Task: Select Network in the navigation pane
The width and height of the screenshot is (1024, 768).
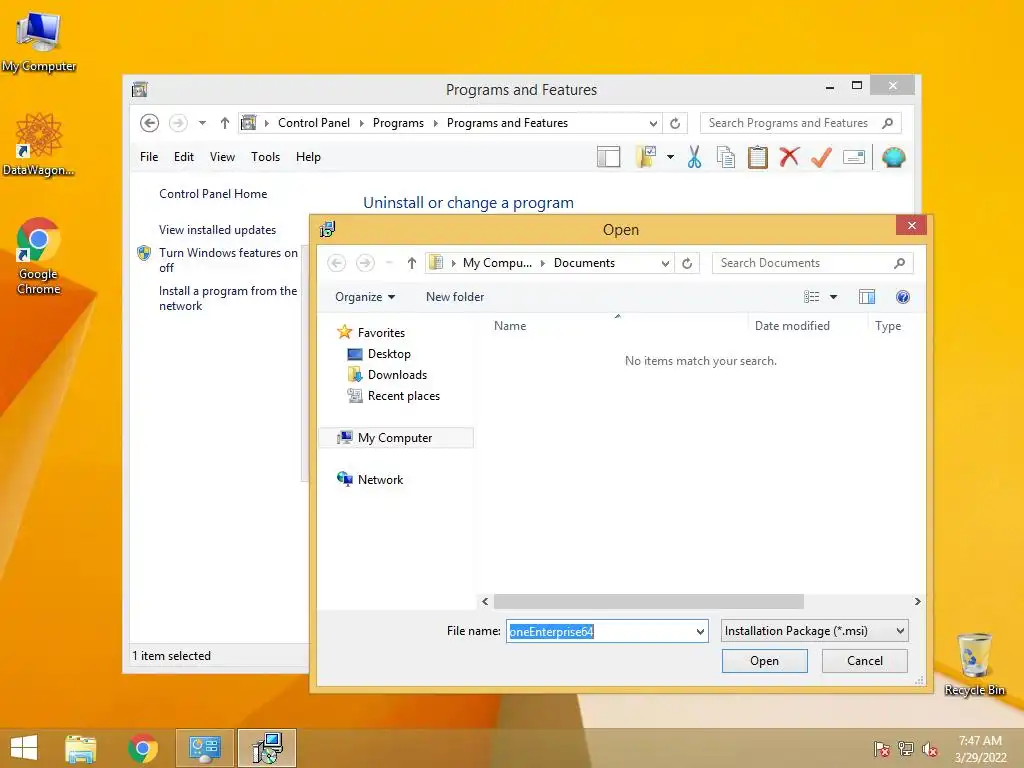Action: [x=380, y=479]
